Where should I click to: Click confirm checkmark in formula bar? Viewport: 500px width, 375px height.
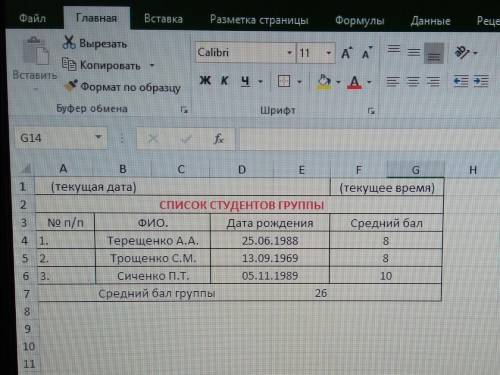[x=186, y=139]
